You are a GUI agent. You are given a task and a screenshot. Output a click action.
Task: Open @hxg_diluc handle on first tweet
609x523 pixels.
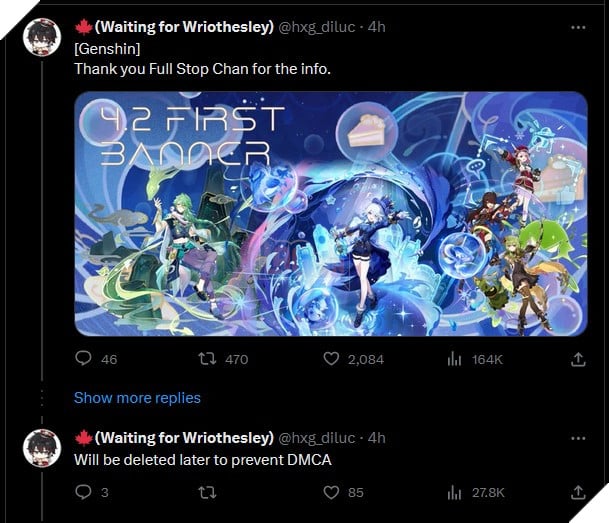tap(319, 27)
